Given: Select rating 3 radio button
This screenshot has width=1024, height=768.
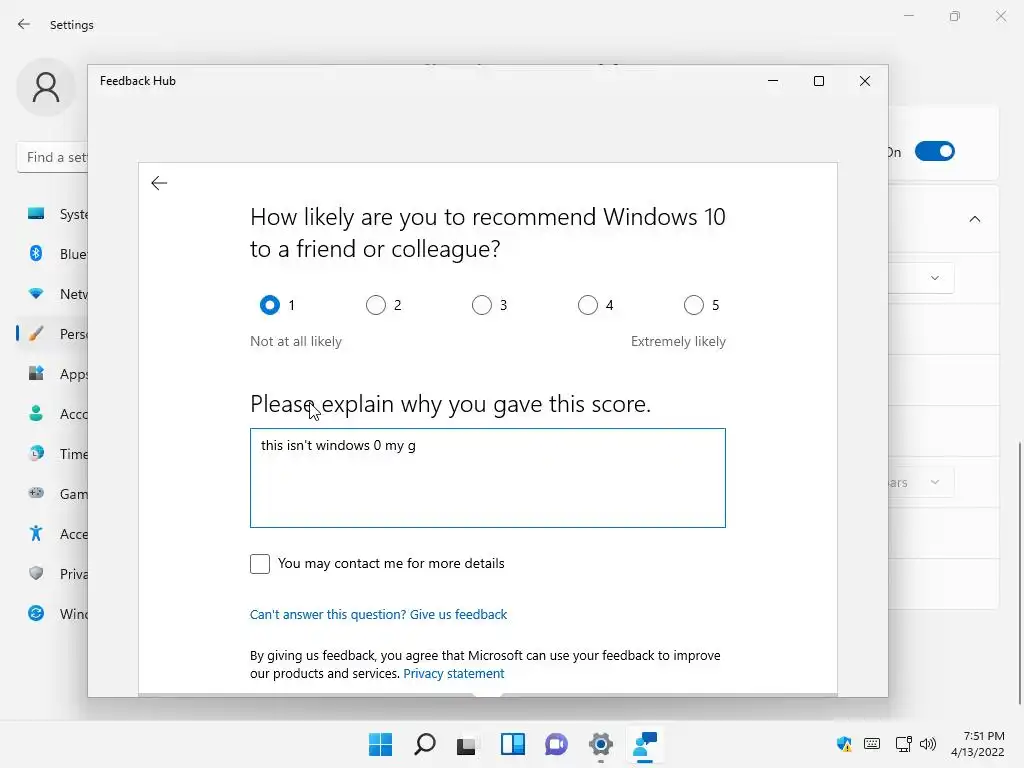Looking at the screenshot, I should tap(482, 305).
